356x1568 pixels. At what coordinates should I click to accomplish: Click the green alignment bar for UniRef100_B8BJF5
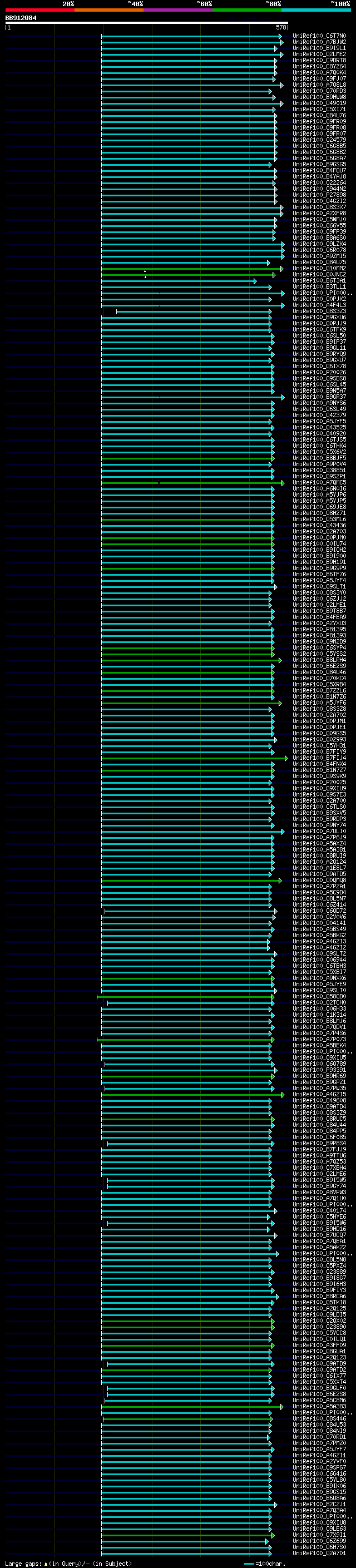187,458
